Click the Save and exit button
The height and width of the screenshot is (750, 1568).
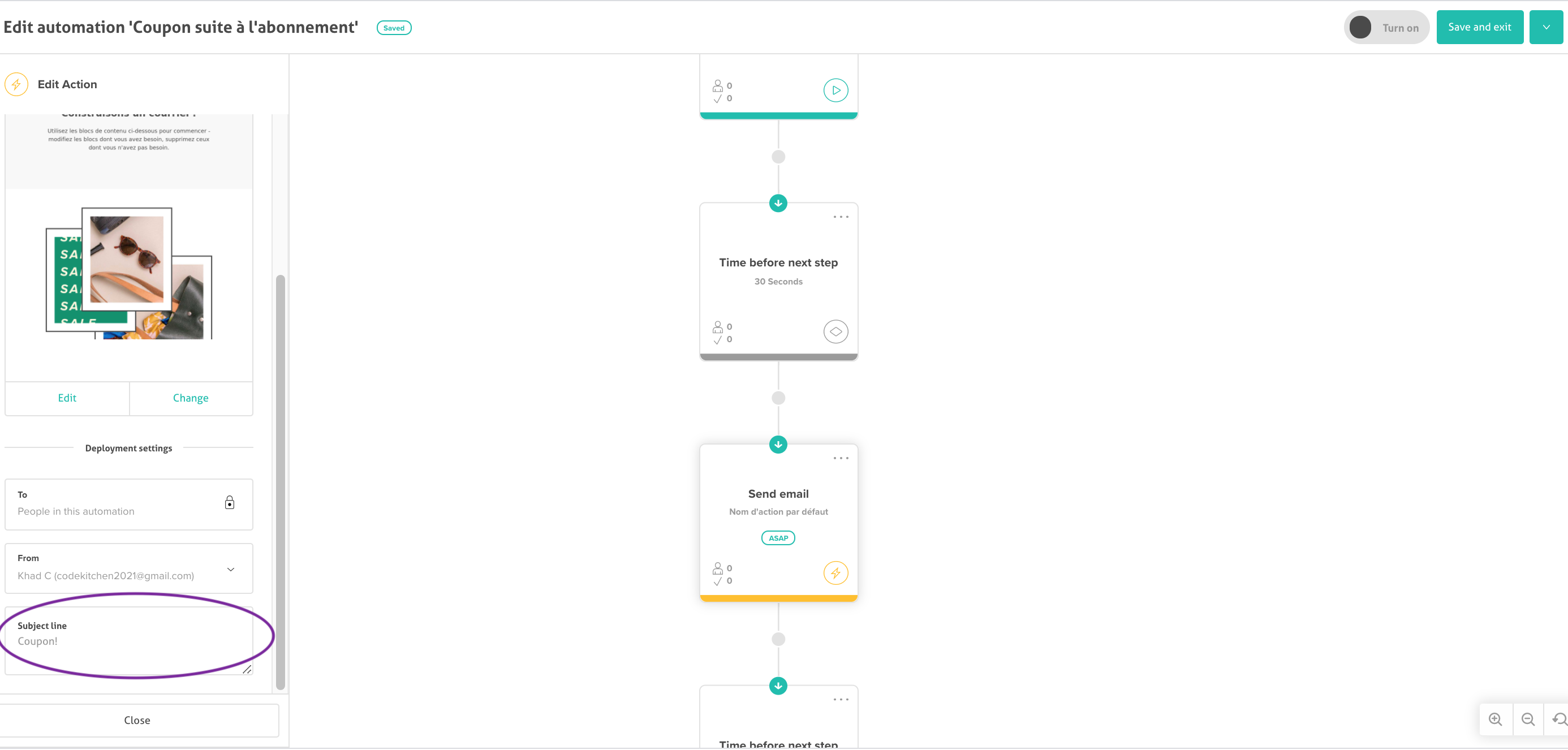[1479, 27]
